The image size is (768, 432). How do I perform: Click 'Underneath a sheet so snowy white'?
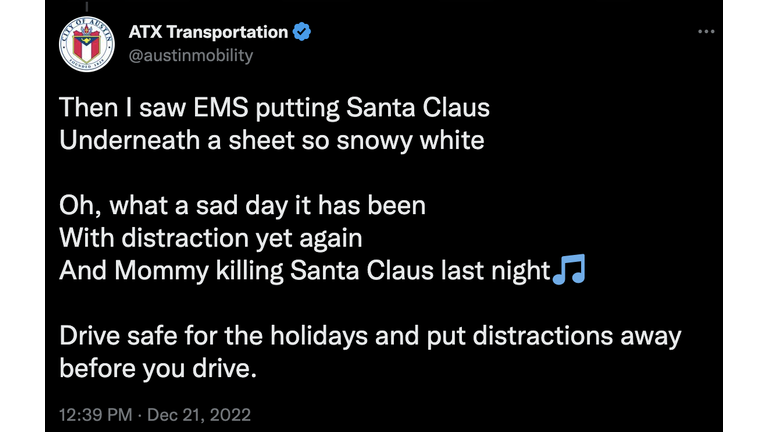click(x=272, y=141)
